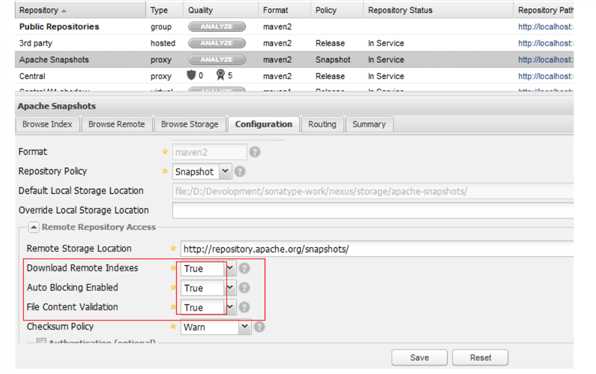Select the Central repository row
The image size is (596, 374).
[x=294, y=76]
